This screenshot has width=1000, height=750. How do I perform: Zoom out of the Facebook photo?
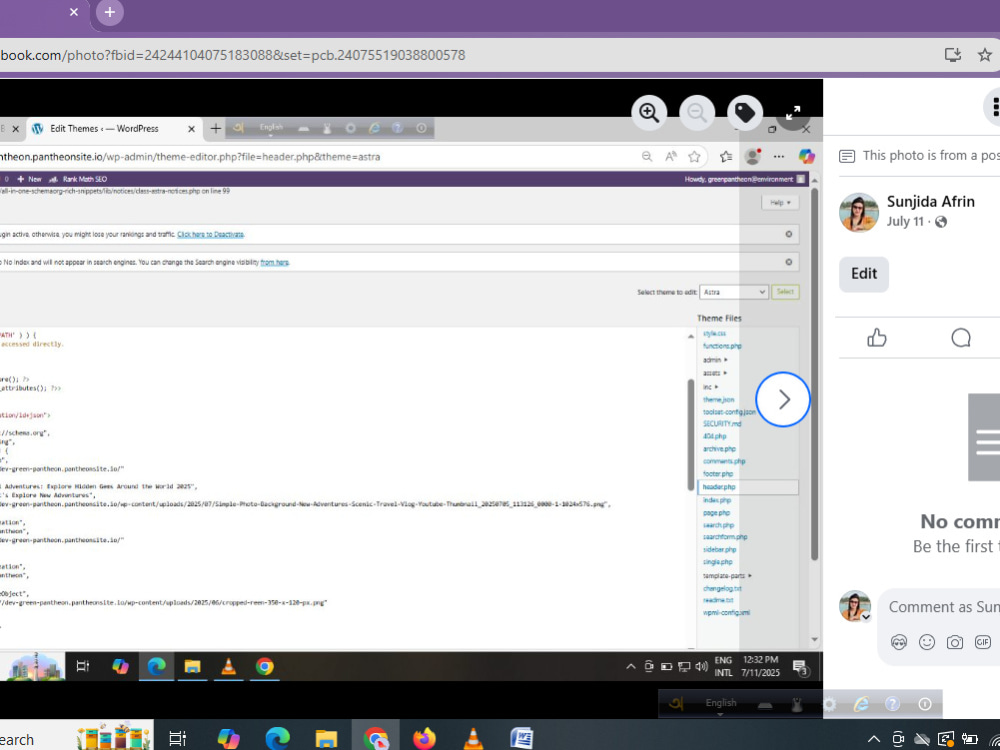click(696, 113)
